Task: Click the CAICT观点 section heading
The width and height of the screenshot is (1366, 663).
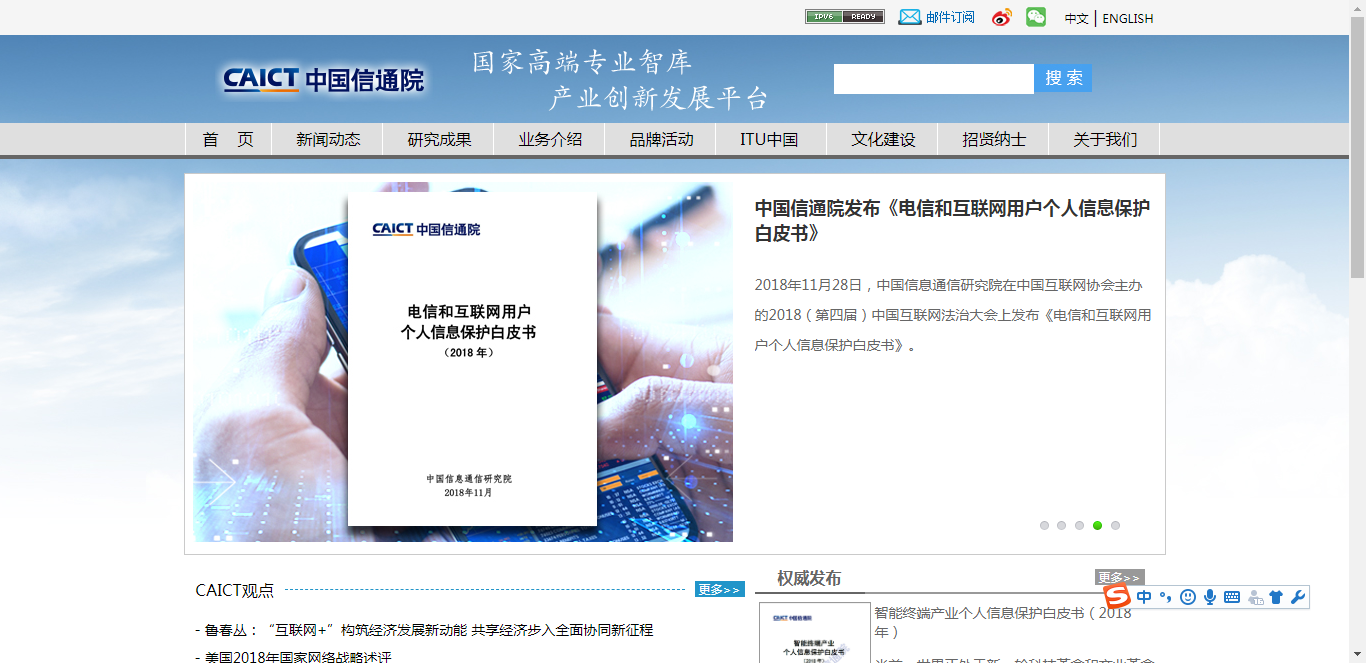Action: click(x=235, y=590)
